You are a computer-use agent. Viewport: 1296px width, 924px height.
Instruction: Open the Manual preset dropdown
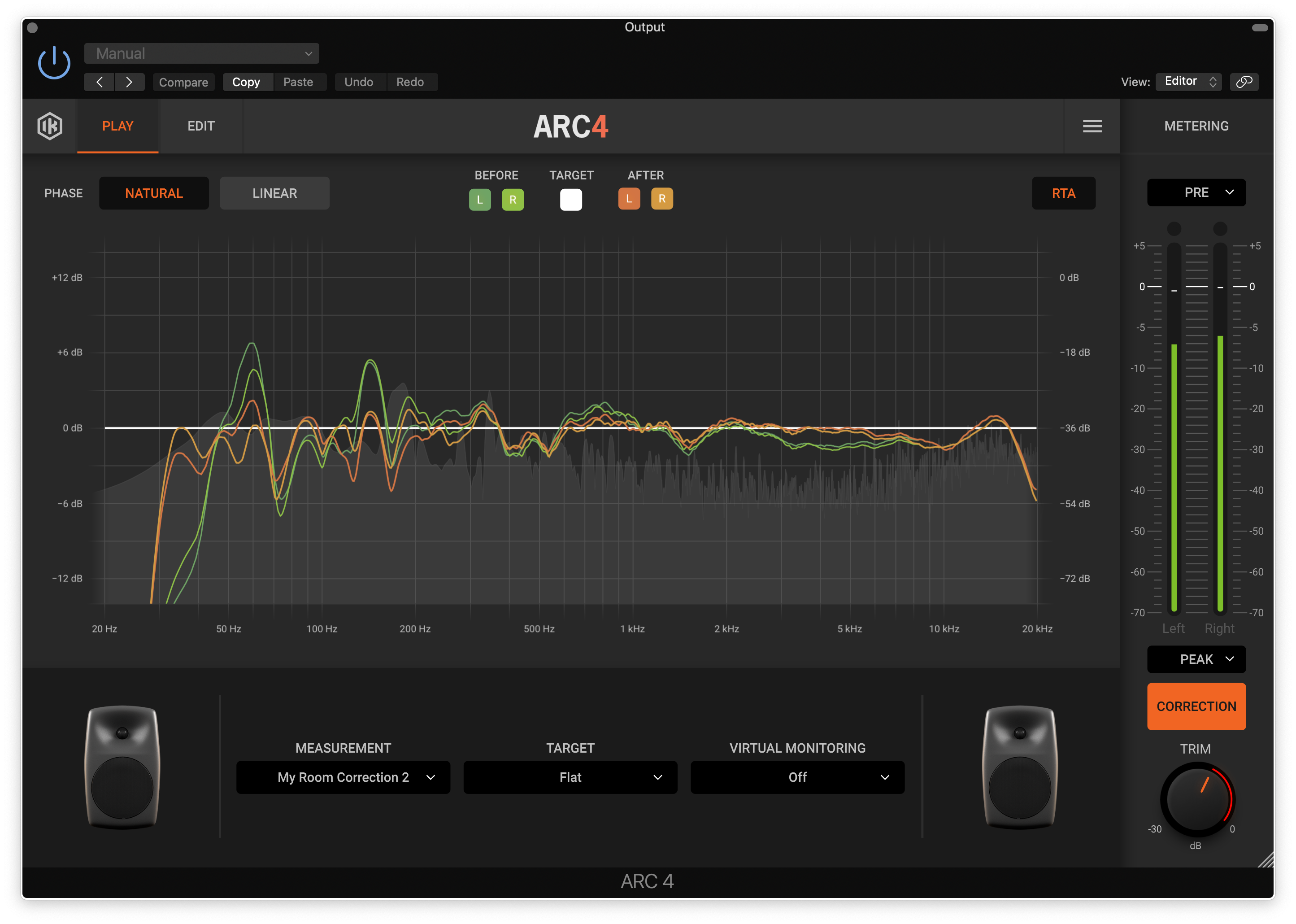pyautogui.click(x=202, y=53)
